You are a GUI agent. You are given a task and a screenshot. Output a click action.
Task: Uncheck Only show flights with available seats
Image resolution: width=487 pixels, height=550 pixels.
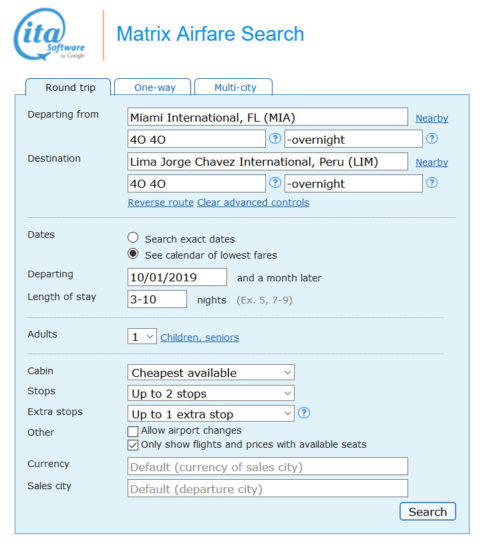pos(133,445)
